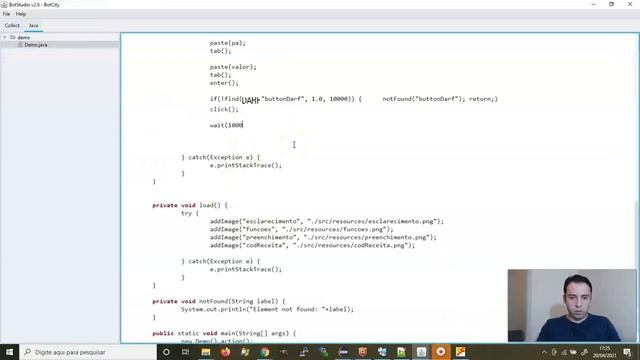Image resolution: width=640 pixels, height=360 pixels.
Task: Select the demo folder in project tree
Action: point(24,37)
